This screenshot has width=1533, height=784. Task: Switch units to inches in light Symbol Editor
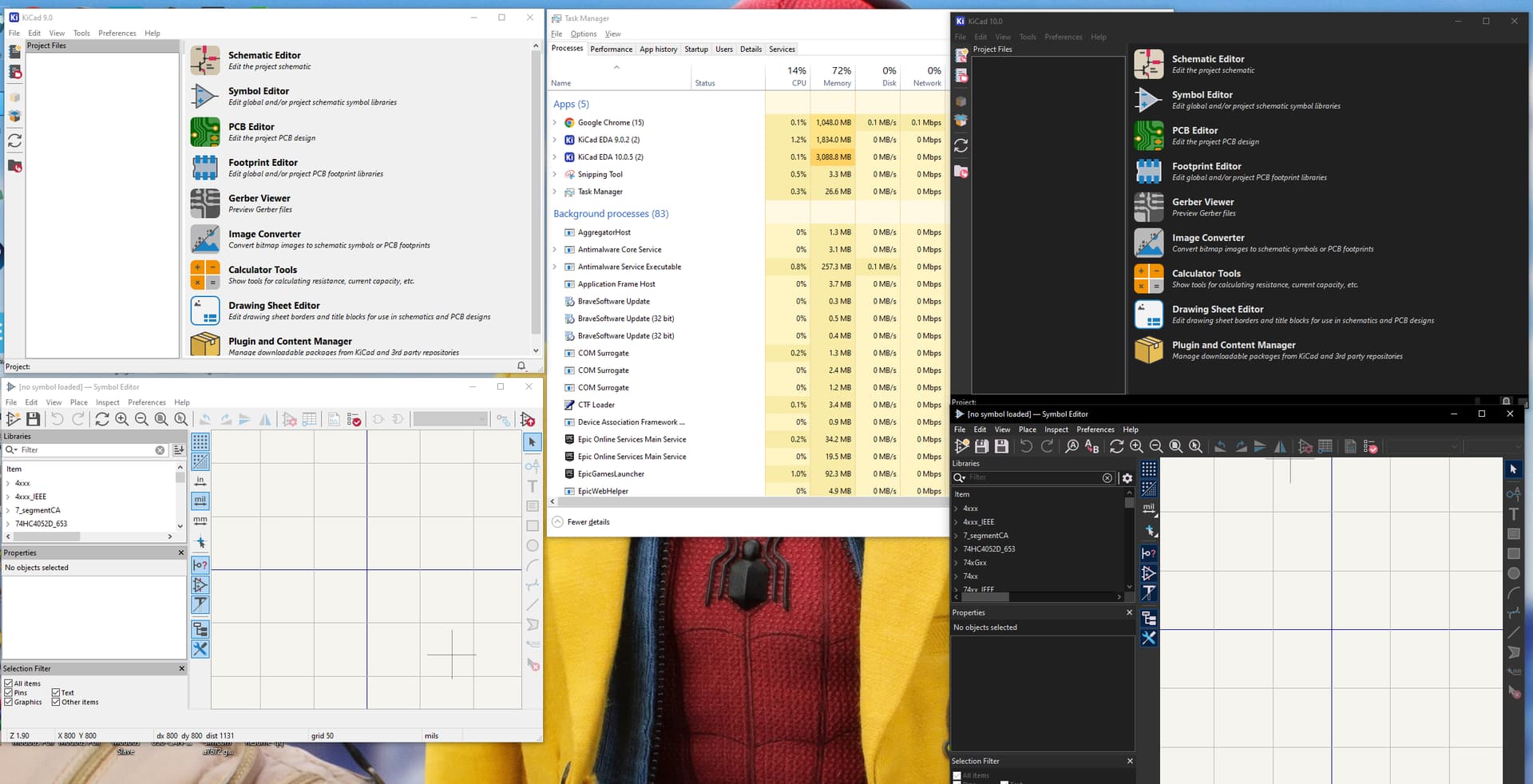pyautogui.click(x=200, y=481)
